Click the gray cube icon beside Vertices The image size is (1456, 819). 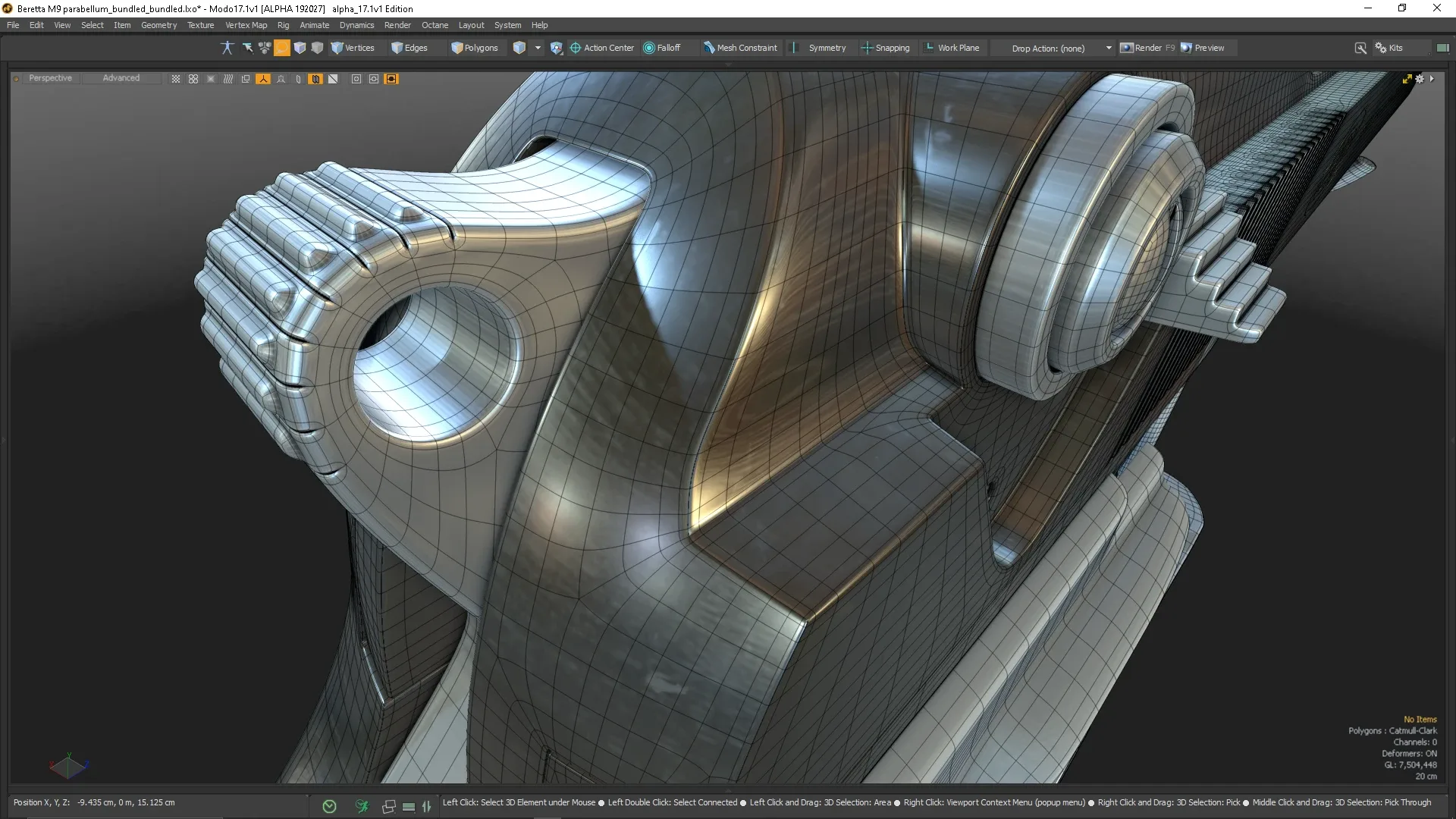(317, 48)
